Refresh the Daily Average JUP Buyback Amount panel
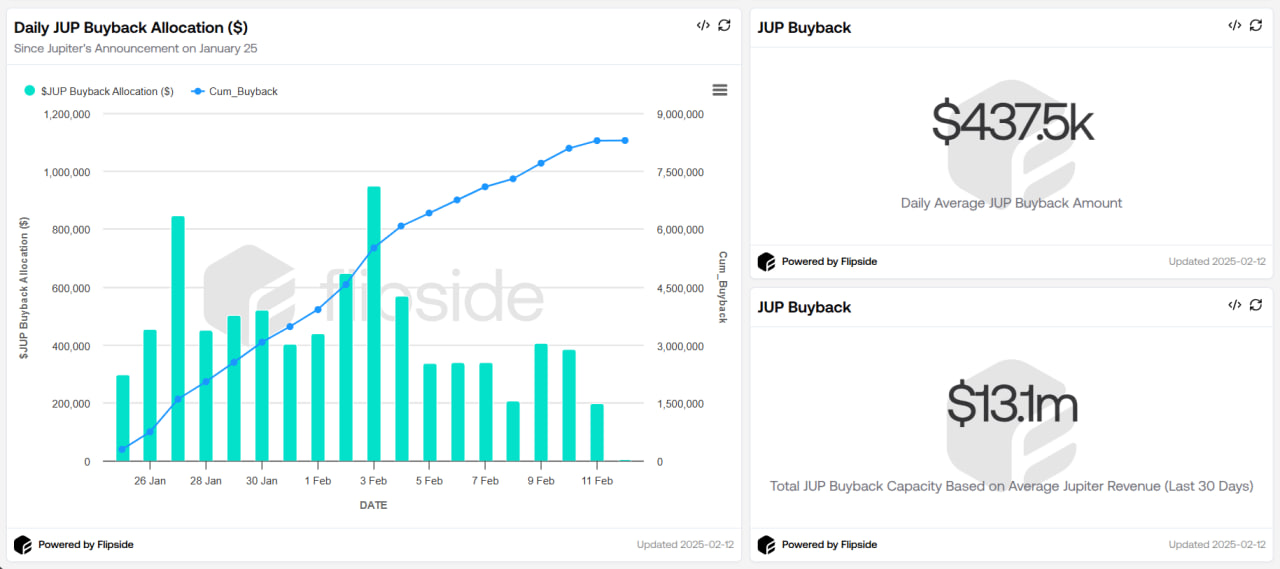 1256,25
